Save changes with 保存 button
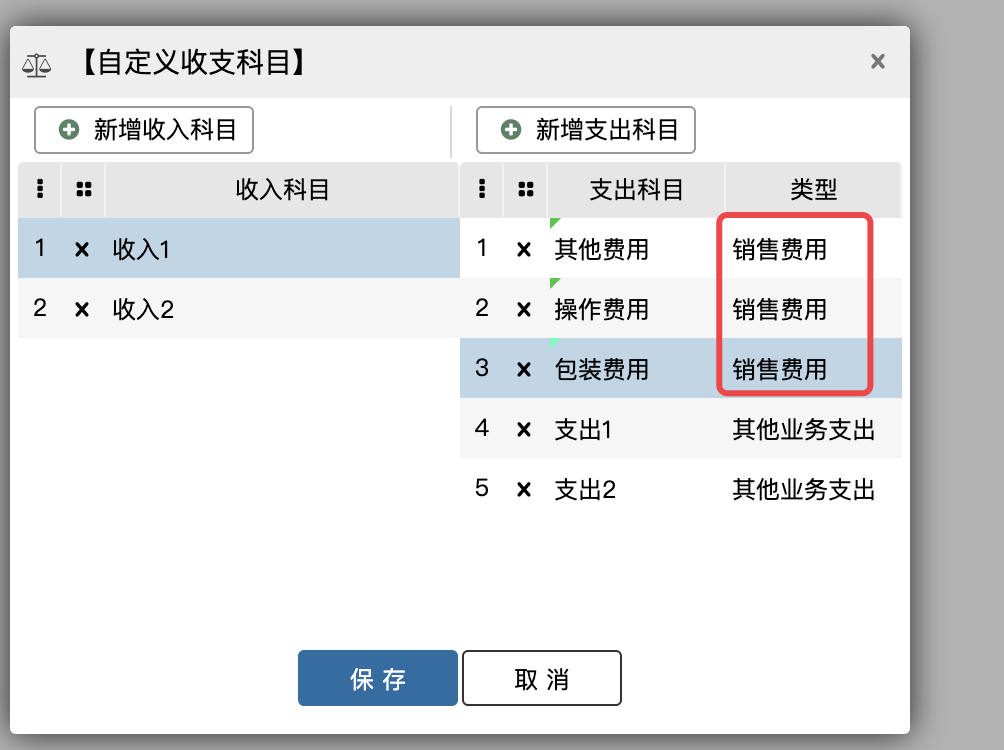Image resolution: width=1004 pixels, height=750 pixels. tap(378, 679)
